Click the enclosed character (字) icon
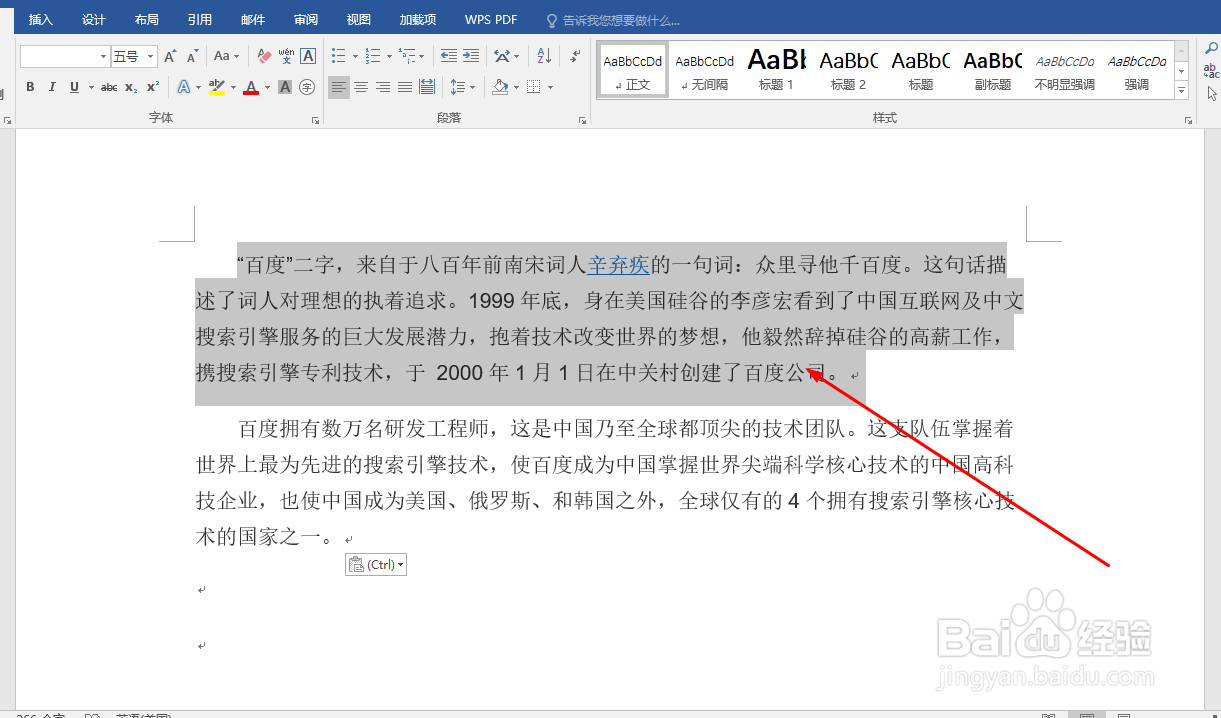 (x=307, y=88)
